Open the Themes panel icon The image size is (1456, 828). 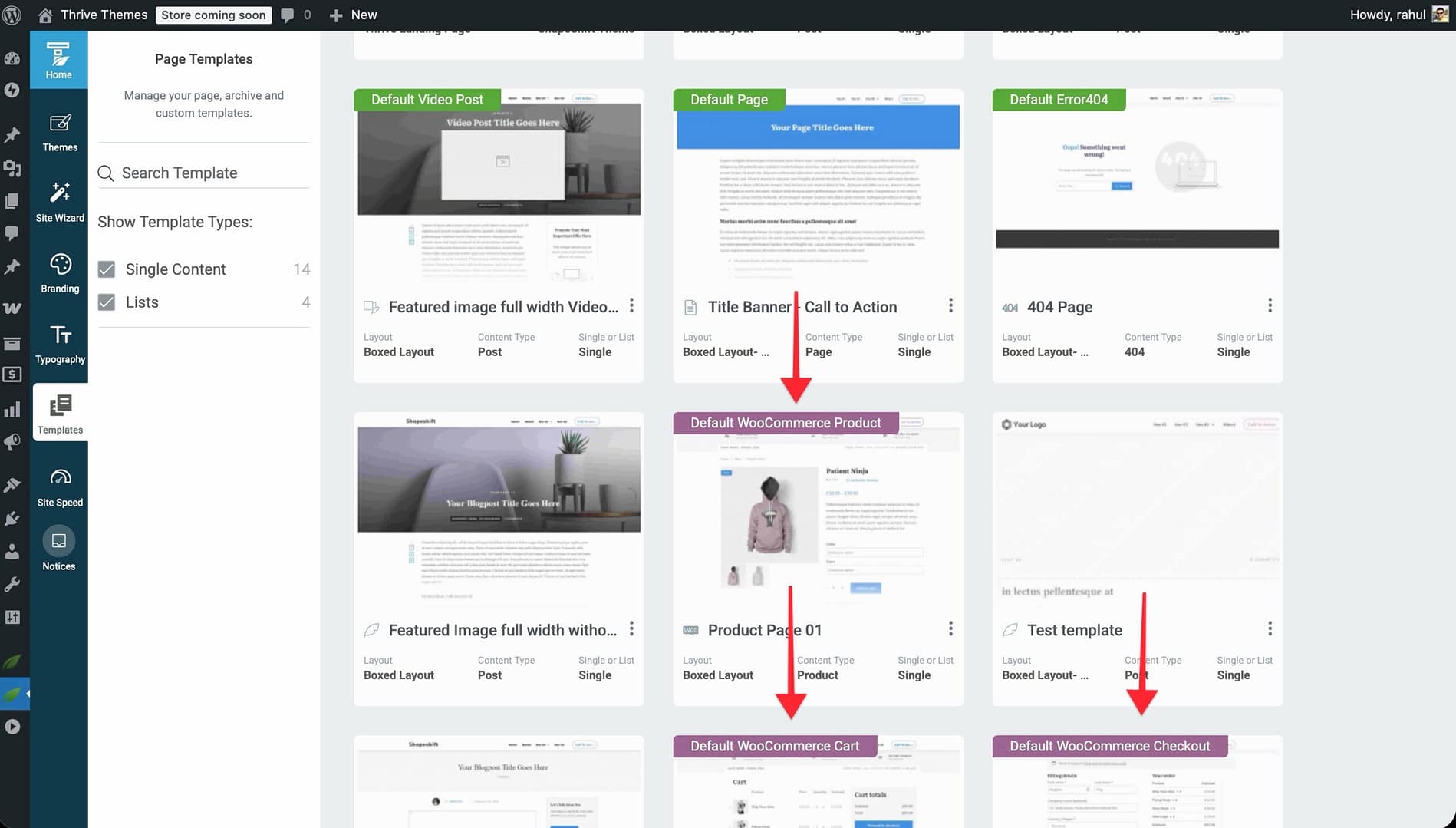point(60,132)
